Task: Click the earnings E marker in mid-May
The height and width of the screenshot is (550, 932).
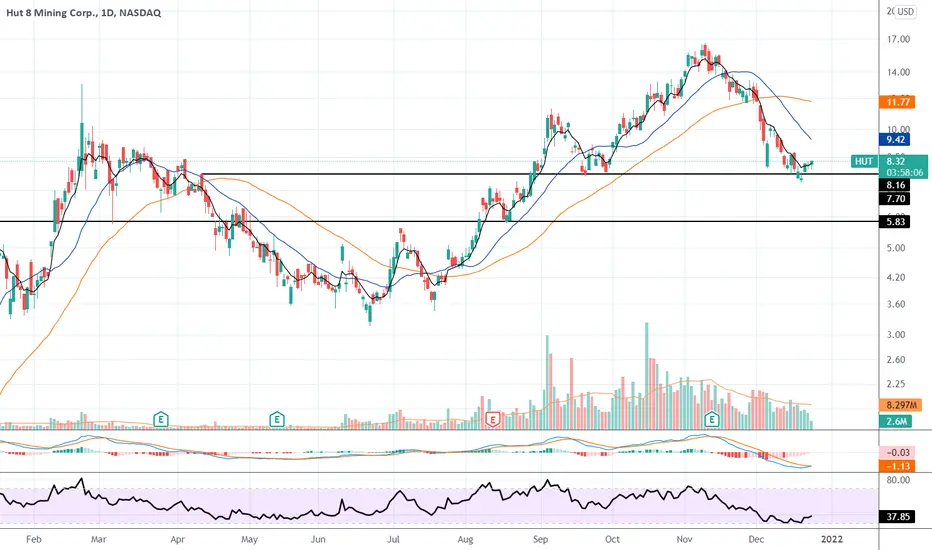Action: [x=276, y=420]
